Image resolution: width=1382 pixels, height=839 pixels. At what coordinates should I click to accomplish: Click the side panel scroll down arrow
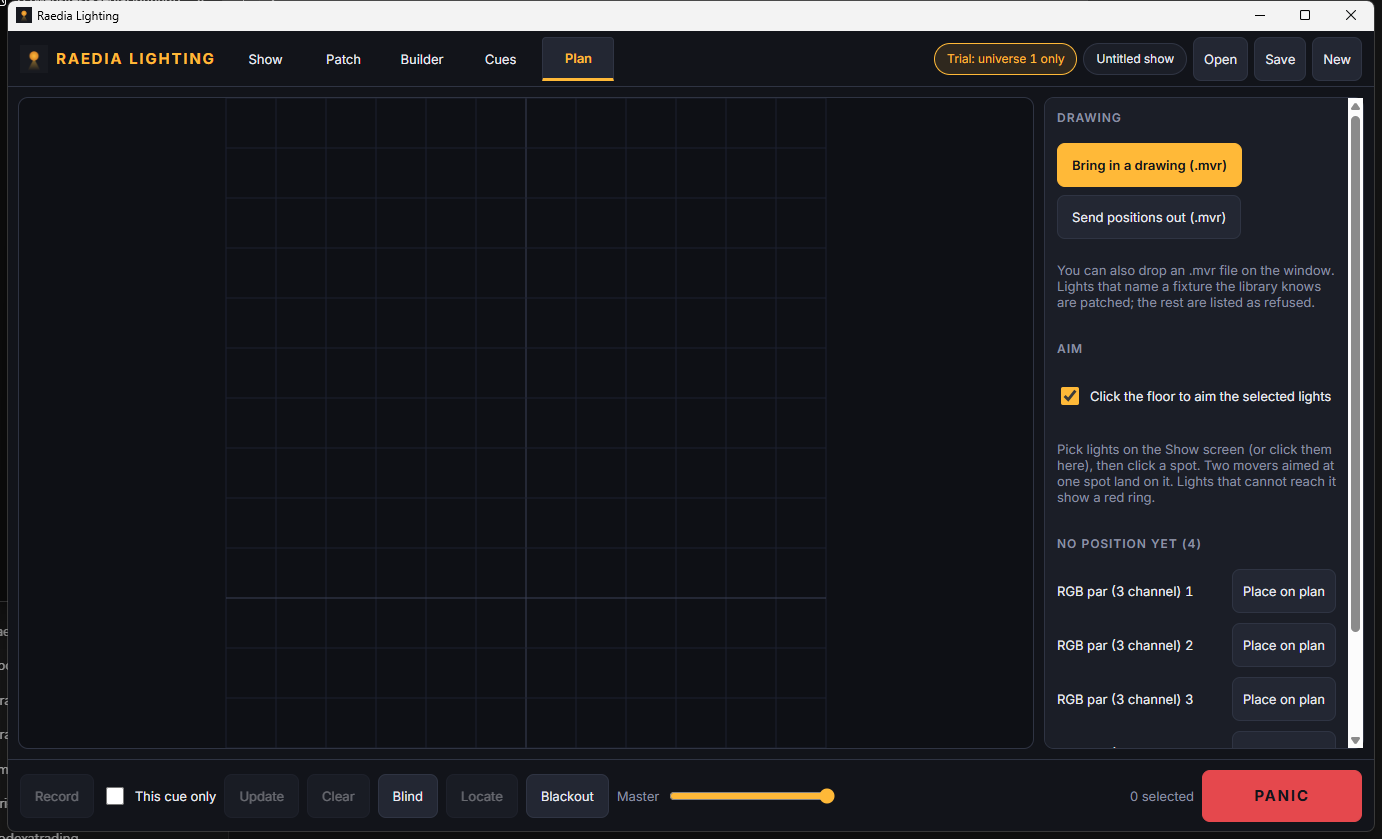coord(1355,740)
